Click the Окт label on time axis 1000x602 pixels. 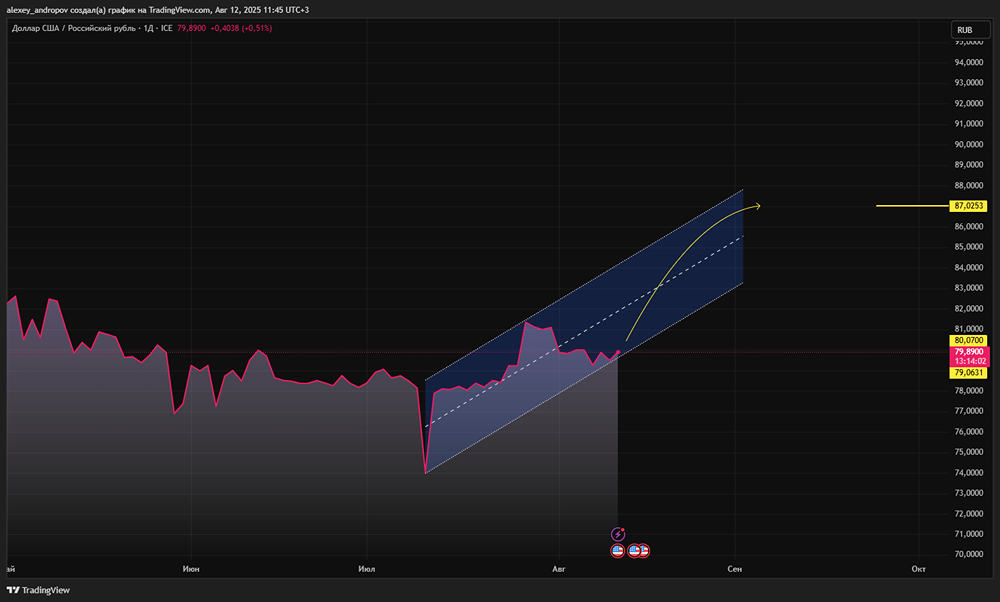pyautogui.click(x=918, y=569)
